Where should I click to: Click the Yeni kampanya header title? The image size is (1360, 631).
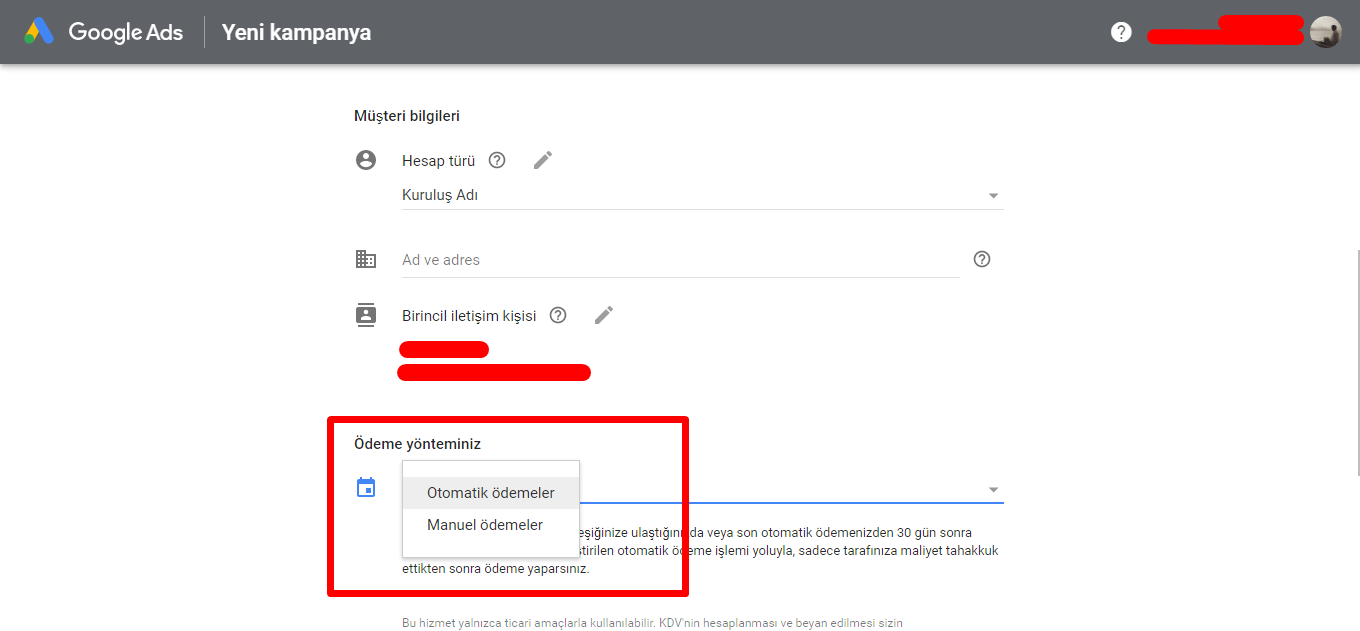pos(296,32)
